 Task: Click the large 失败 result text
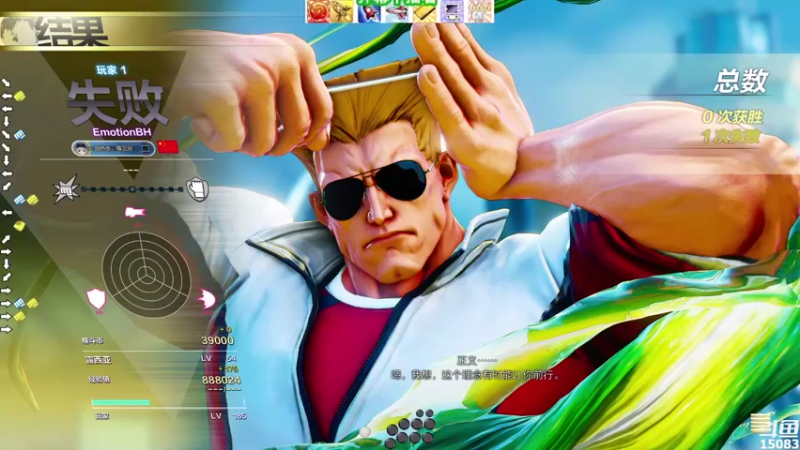[x=117, y=104]
